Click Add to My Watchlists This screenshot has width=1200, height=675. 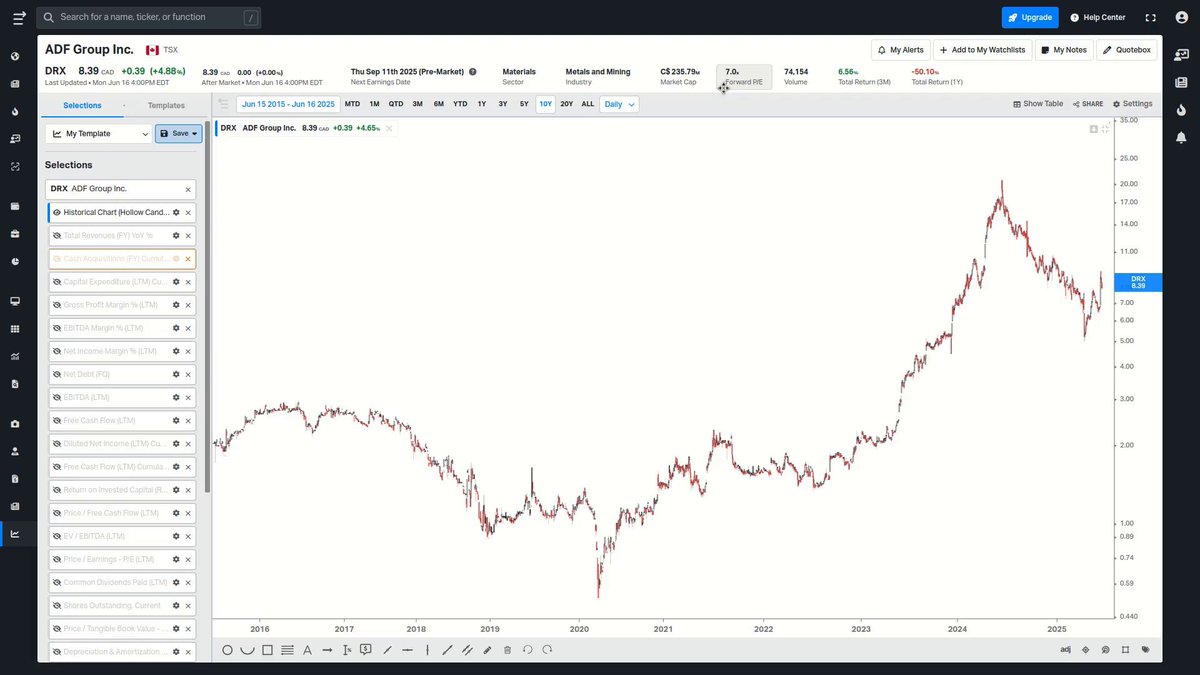tap(982, 50)
